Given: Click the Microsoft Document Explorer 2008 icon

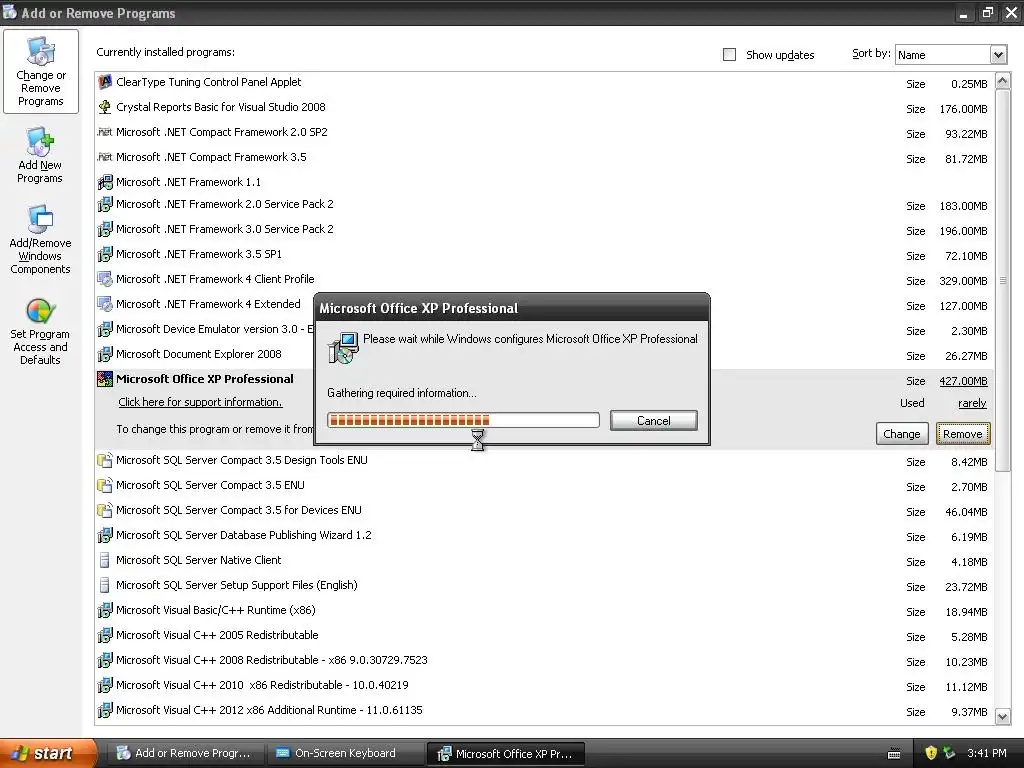Looking at the screenshot, I should (x=104, y=354).
